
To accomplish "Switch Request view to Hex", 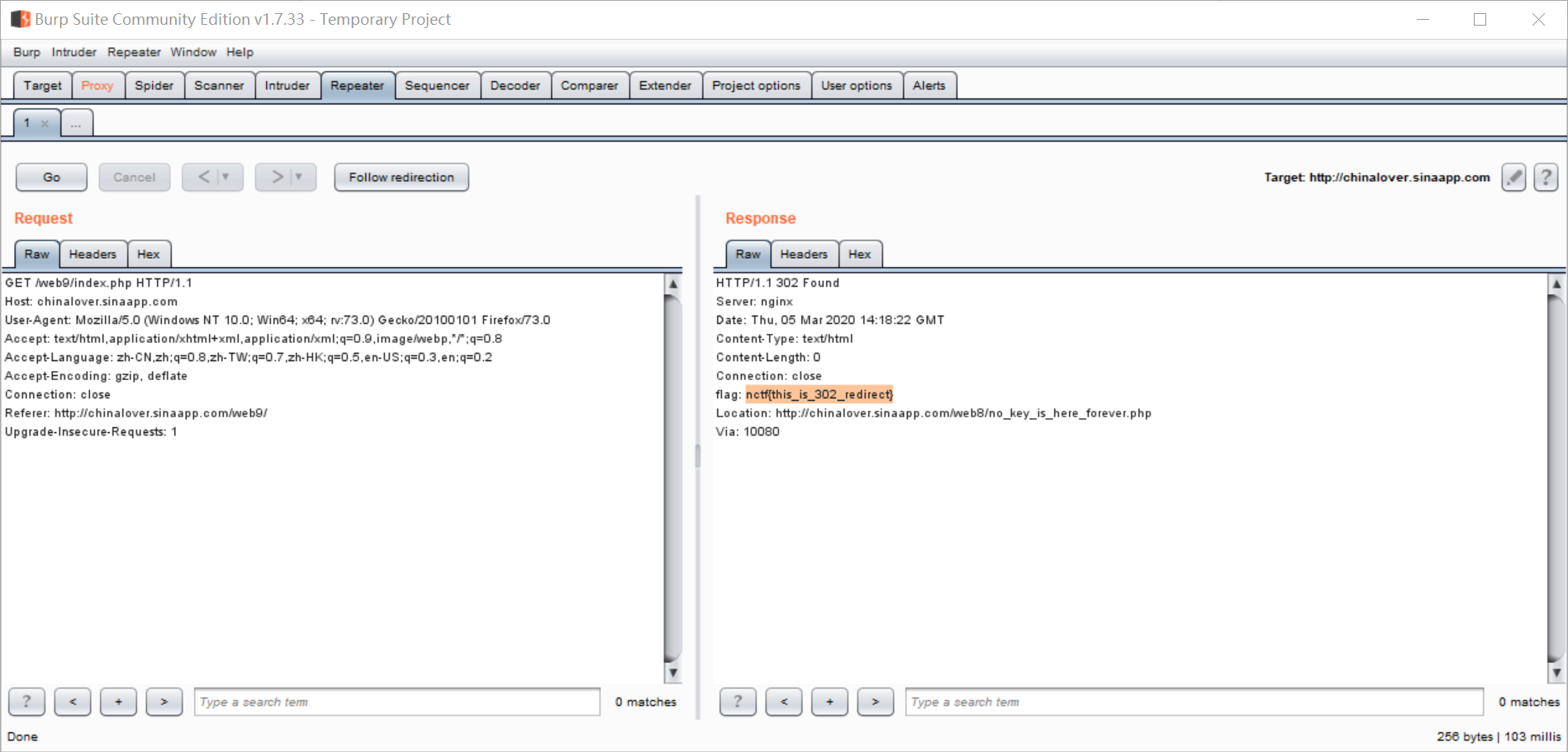I will (149, 254).
